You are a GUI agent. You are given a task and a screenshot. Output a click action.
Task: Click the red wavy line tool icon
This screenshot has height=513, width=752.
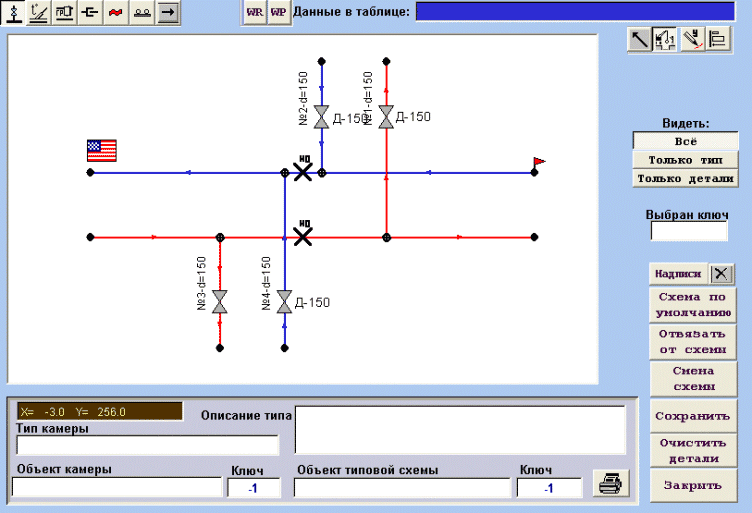[117, 12]
